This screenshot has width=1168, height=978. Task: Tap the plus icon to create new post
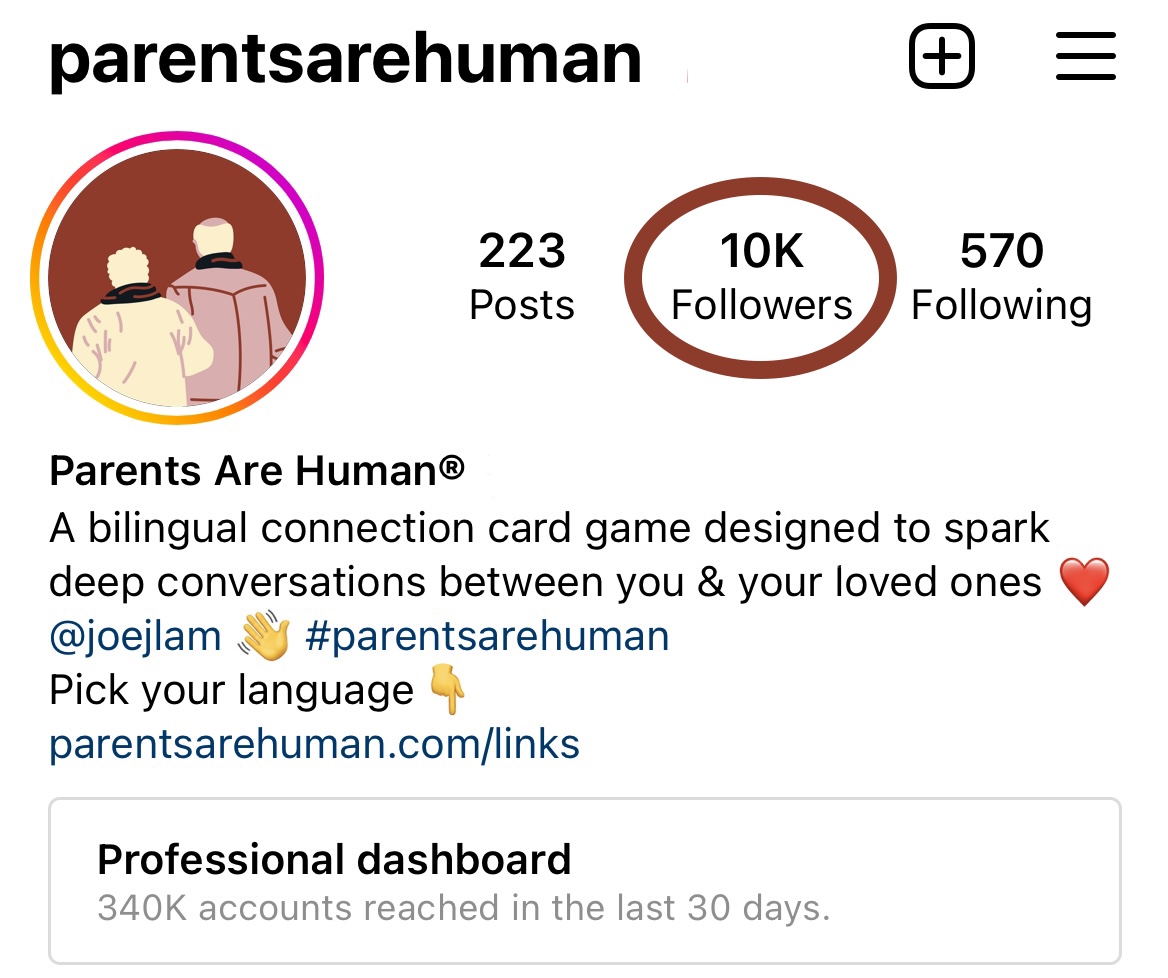[942, 56]
